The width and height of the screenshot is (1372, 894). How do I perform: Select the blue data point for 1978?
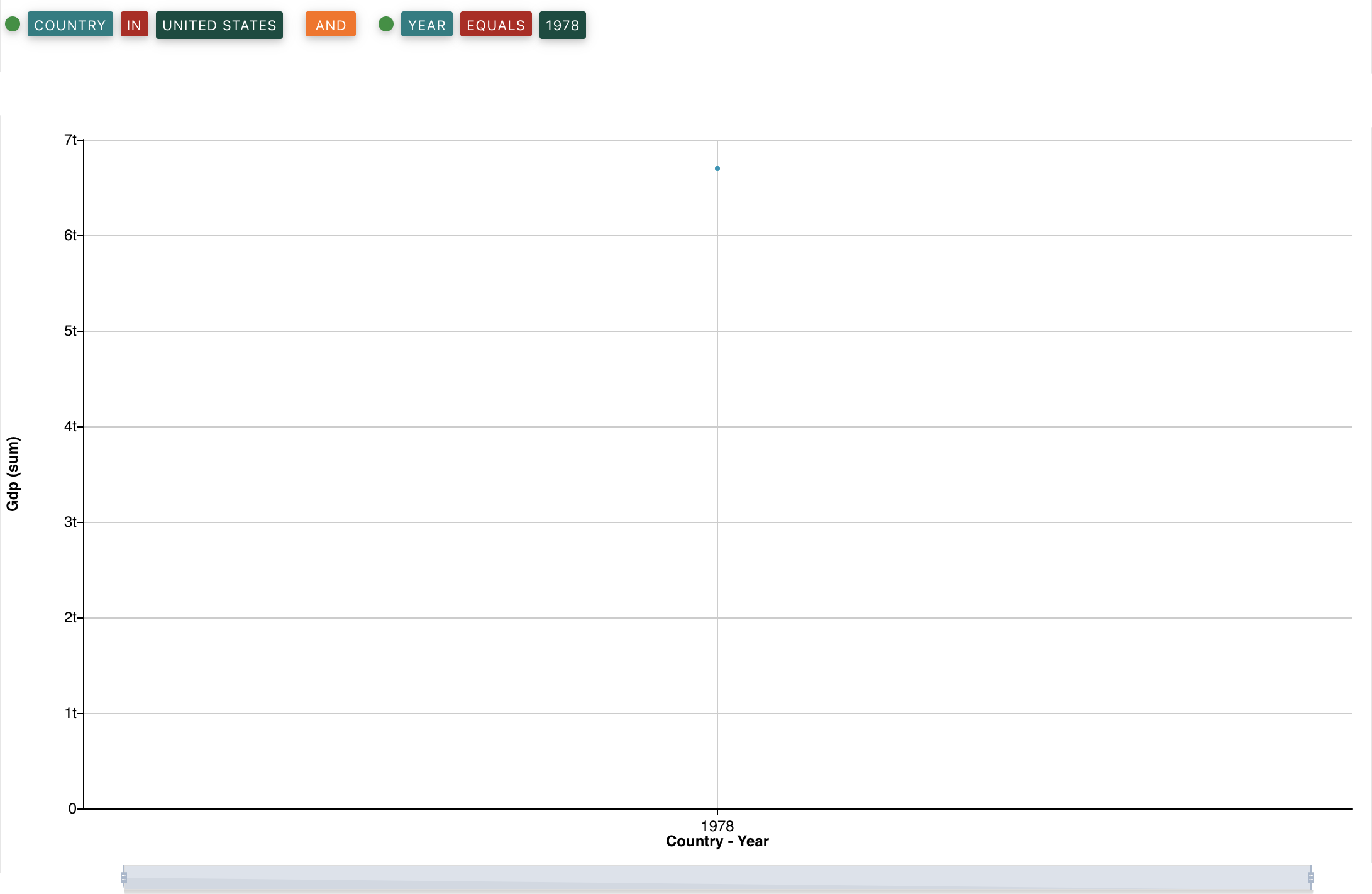point(717,168)
